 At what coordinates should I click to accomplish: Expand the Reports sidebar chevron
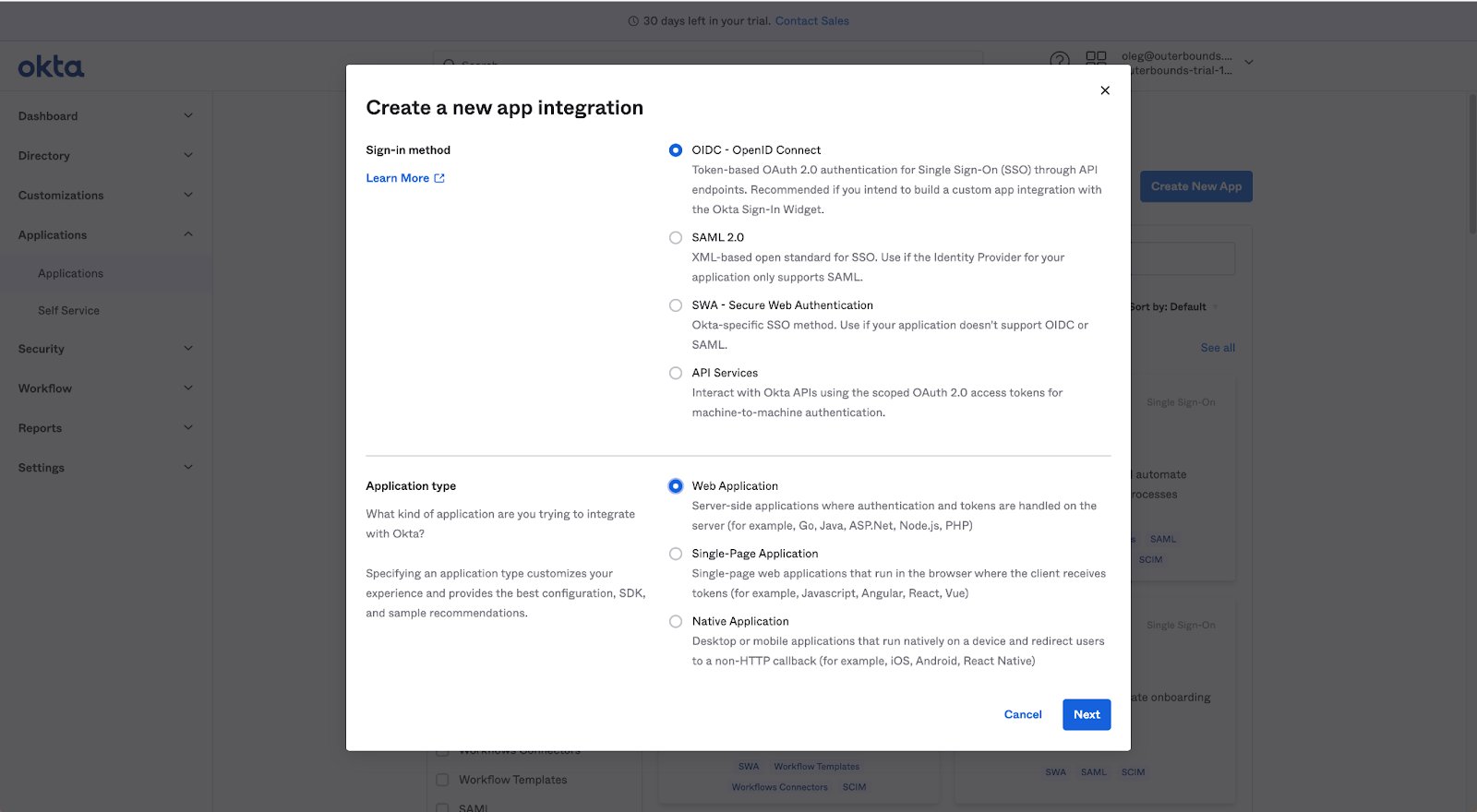coord(188,428)
